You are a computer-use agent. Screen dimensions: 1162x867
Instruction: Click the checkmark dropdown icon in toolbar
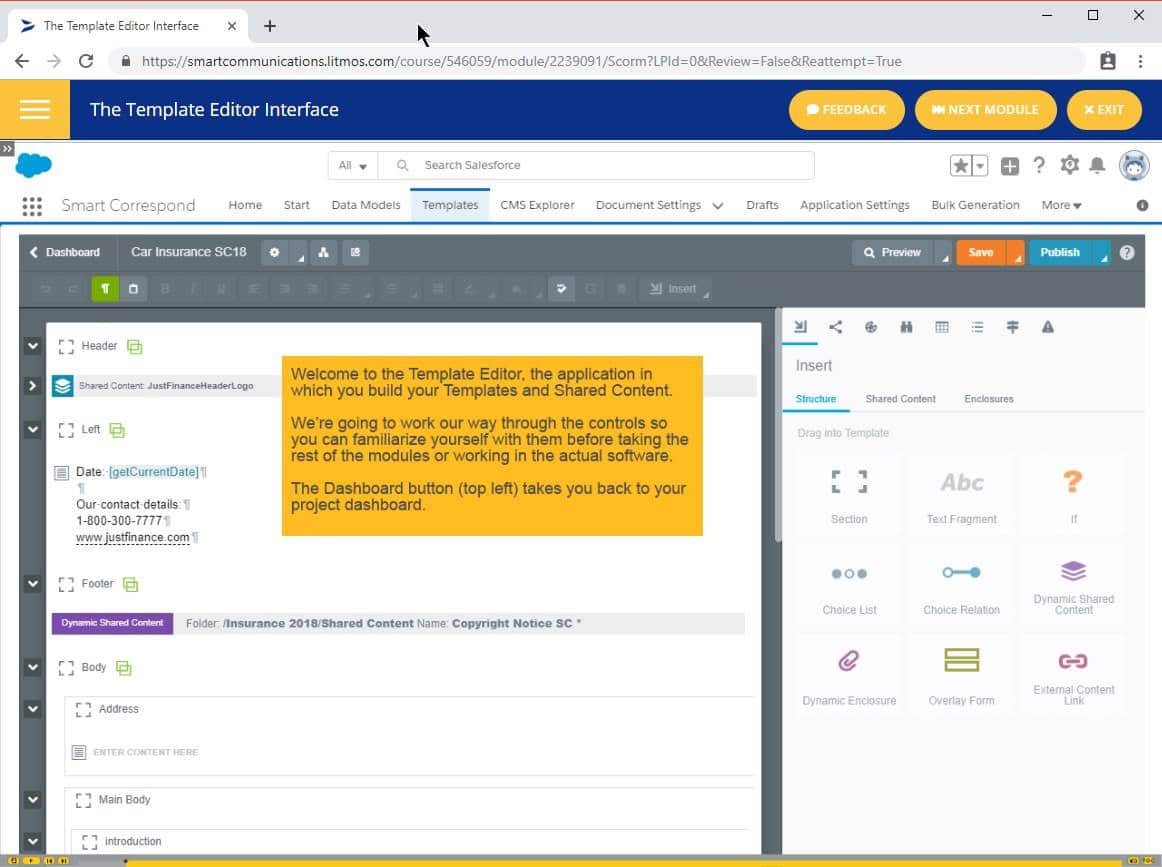click(561, 289)
